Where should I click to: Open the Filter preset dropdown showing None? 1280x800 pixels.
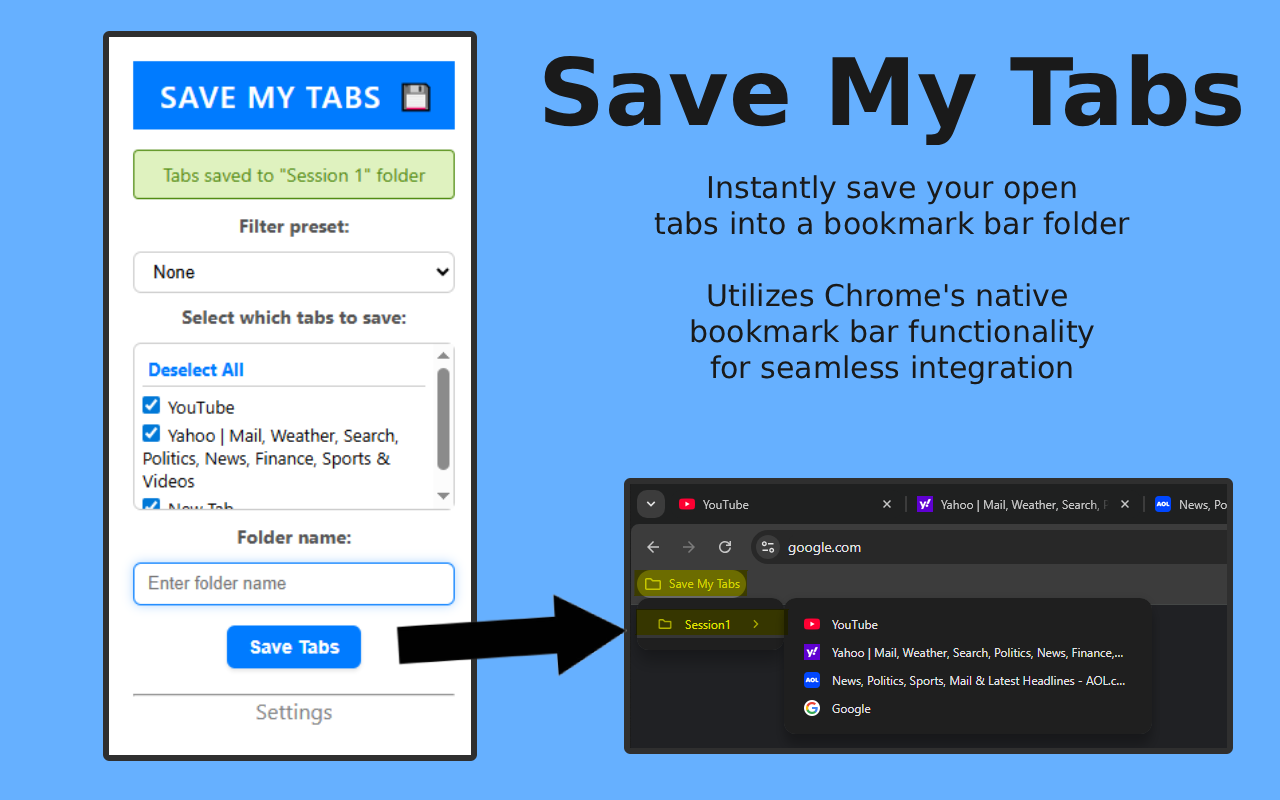[294, 272]
